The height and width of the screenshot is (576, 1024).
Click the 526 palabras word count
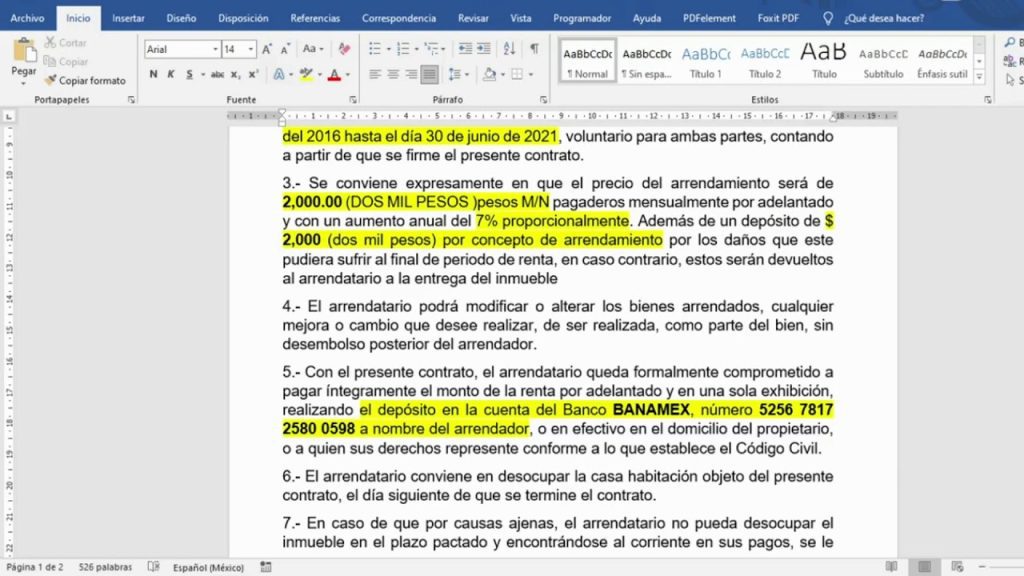(x=106, y=567)
